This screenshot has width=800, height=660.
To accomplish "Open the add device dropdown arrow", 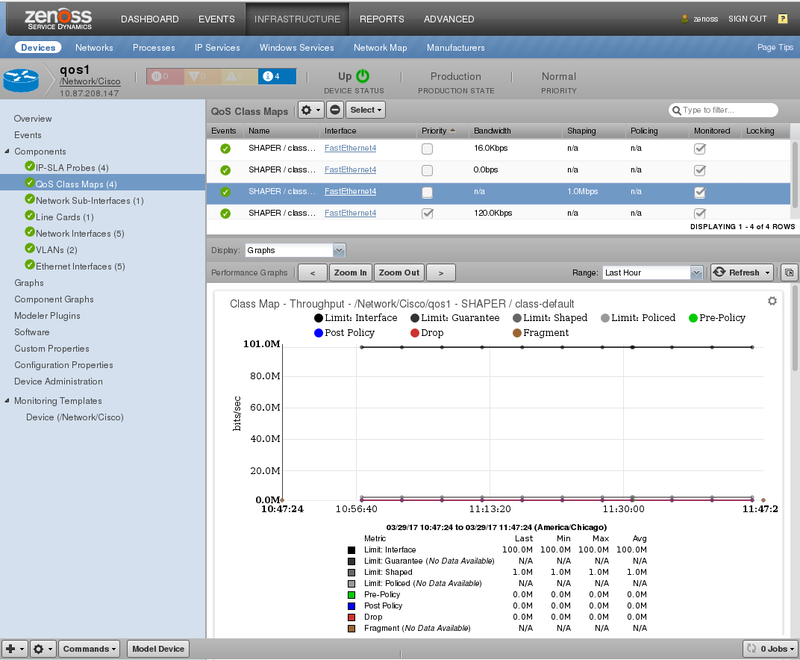I will tap(22, 649).
